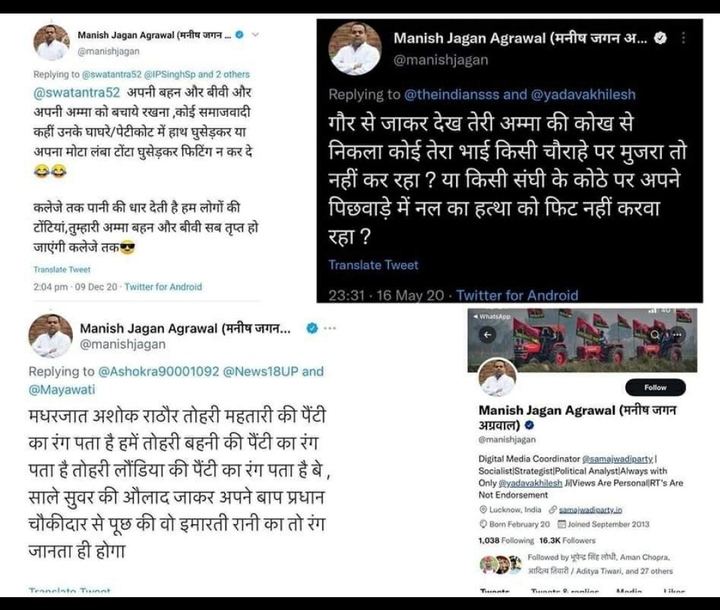Click the back arrow on the profile header

488,334
